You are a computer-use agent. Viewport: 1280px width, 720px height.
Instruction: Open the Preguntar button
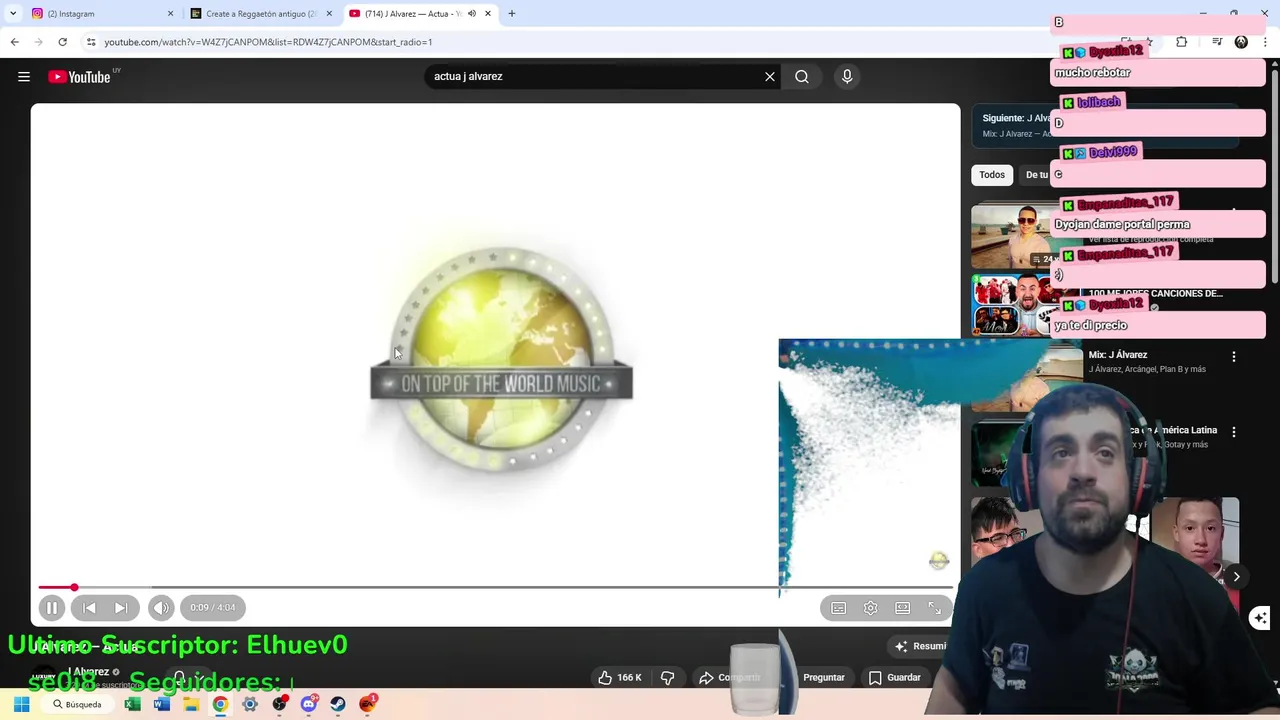pyautogui.click(x=824, y=677)
